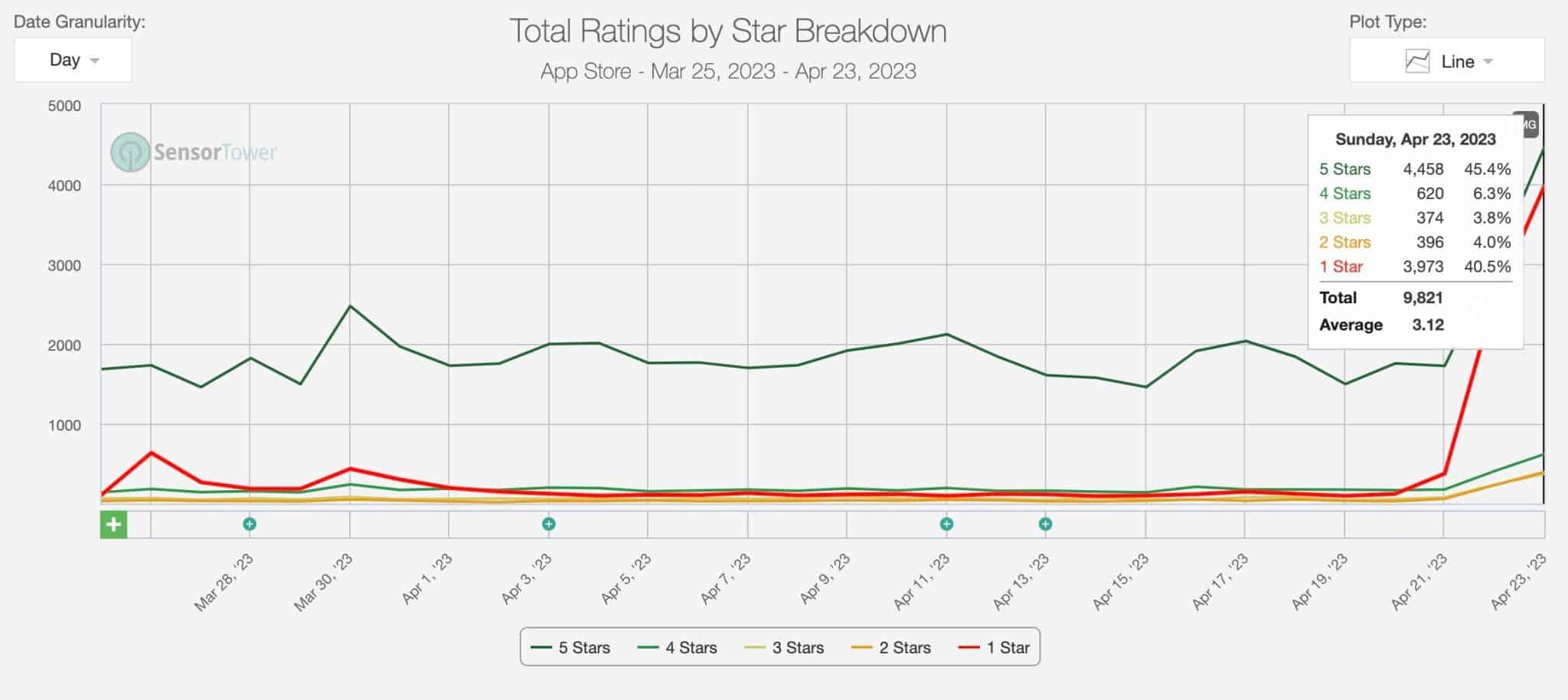
Task: Click the event marker at Apr 3
Action: [x=548, y=524]
